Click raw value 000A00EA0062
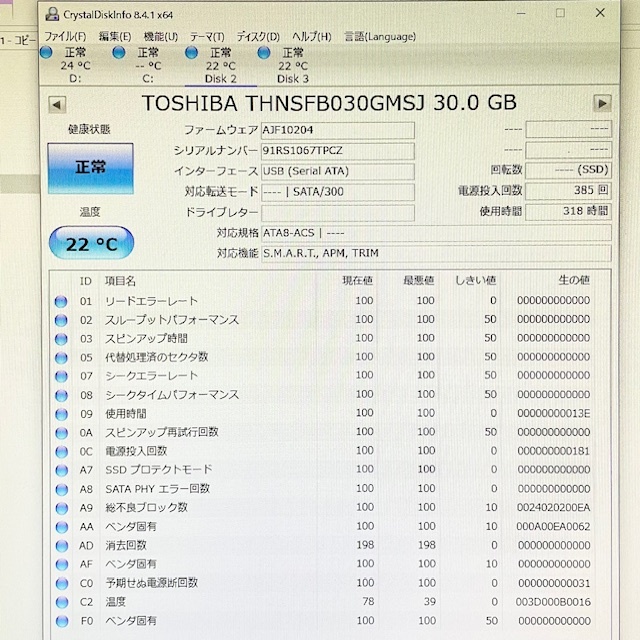 (553, 527)
